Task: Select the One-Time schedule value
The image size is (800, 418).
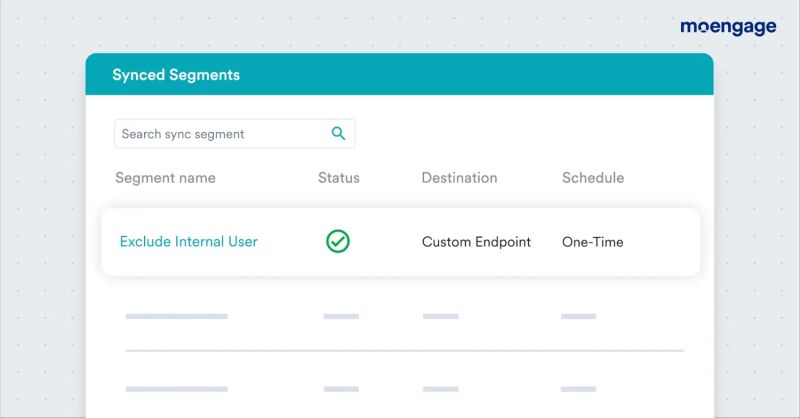Action: [x=593, y=242]
